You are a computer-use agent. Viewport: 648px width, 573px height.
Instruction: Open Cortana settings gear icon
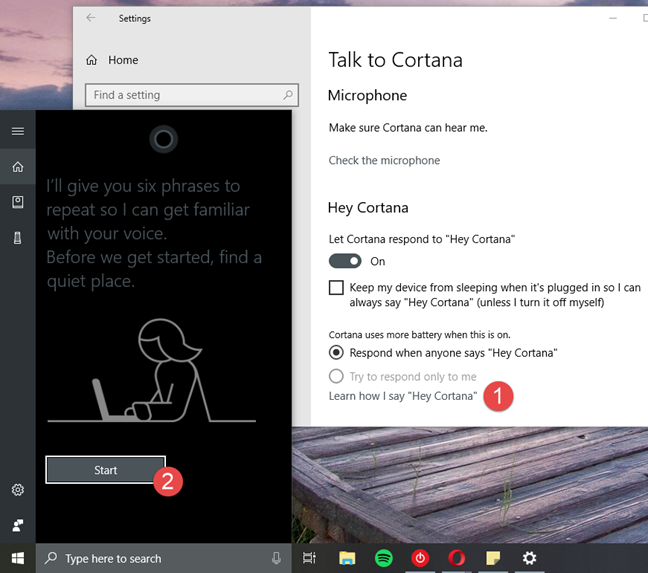tap(17, 490)
